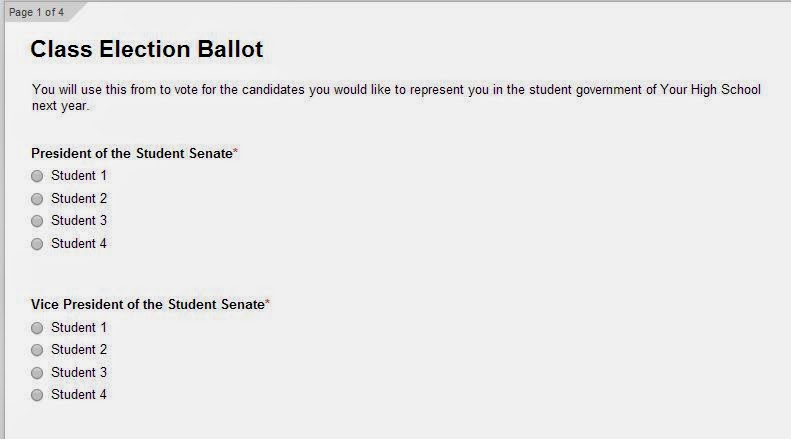Click the ballot instructions description text
Screen dimensions: 791x439
point(396,97)
